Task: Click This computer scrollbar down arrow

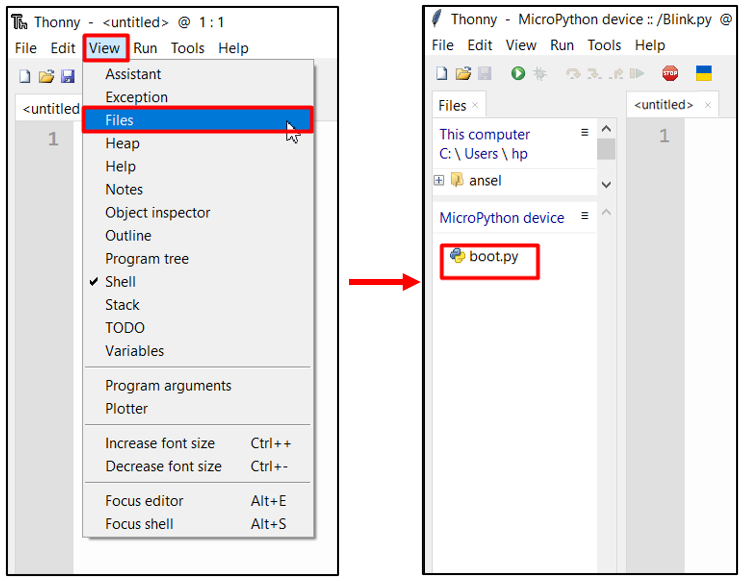Action: coord(606,185)
